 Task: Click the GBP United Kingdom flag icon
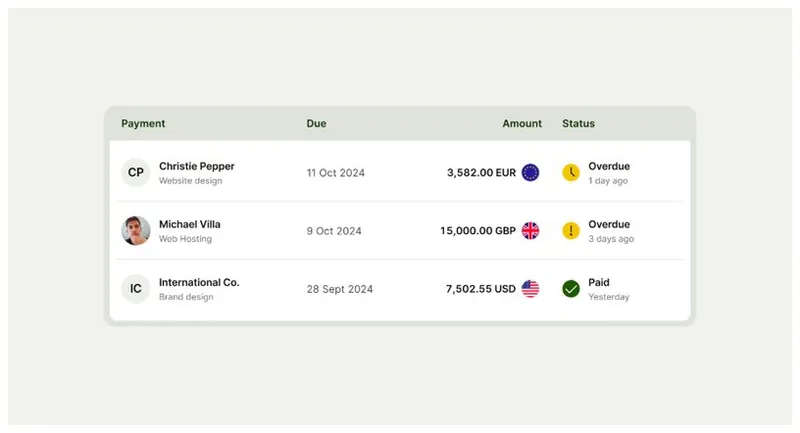pyautogui.click(x=530, y=230)
